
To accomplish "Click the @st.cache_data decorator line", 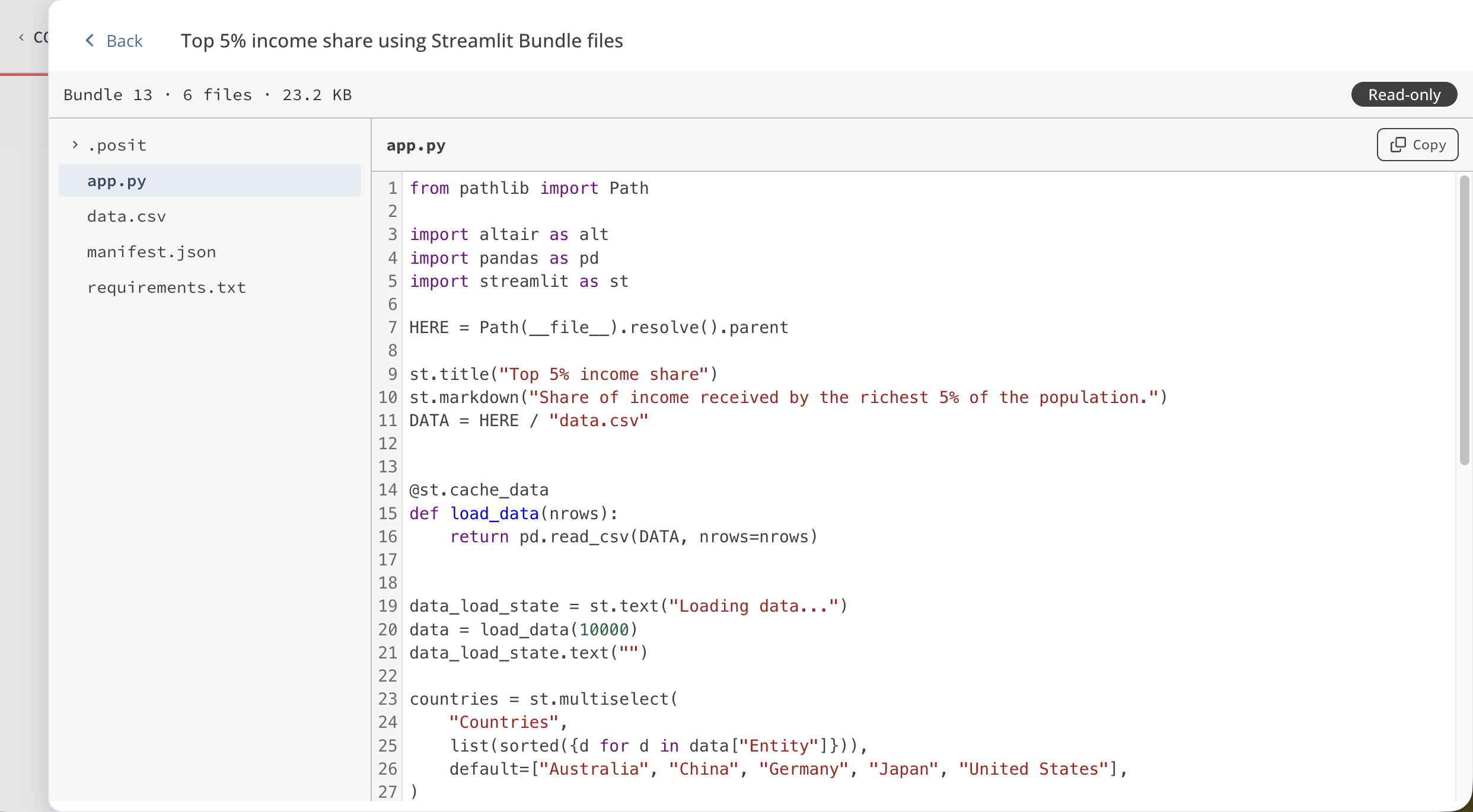I will point(479,490).
